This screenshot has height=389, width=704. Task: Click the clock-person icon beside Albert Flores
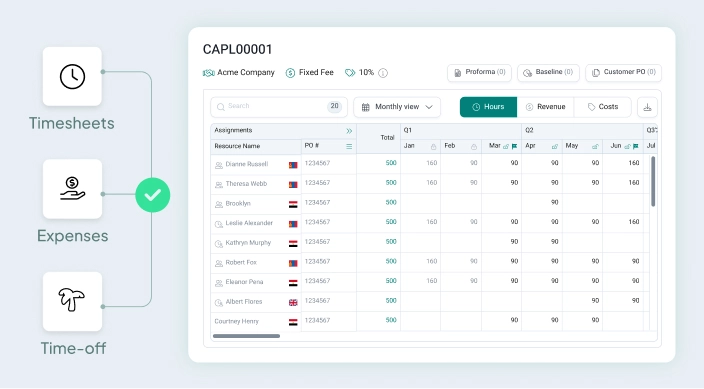(219, 303)
